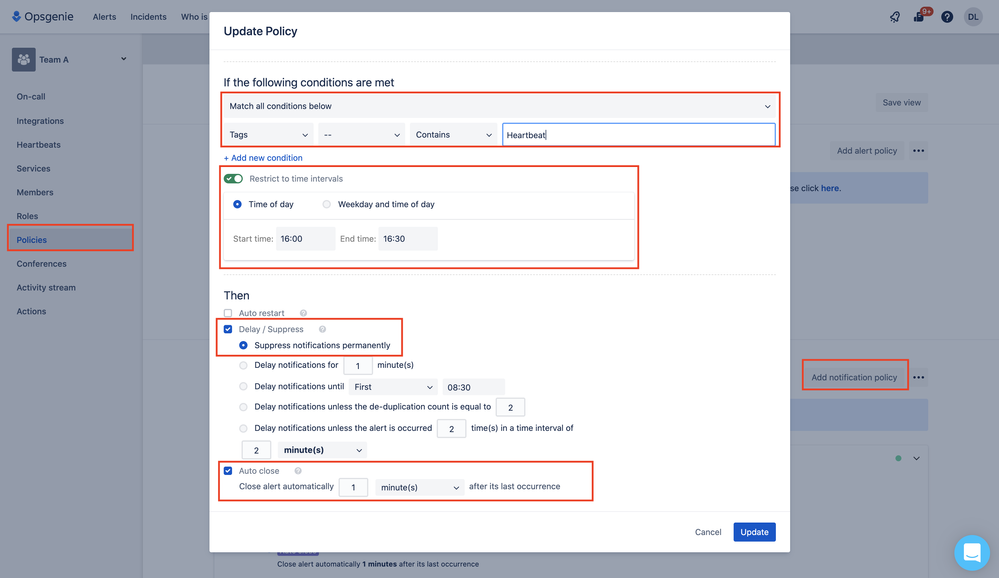Go to Members in sidebar
Image resolution: width=999 pixels, height=578 pixels.
(x=35, y=192)
